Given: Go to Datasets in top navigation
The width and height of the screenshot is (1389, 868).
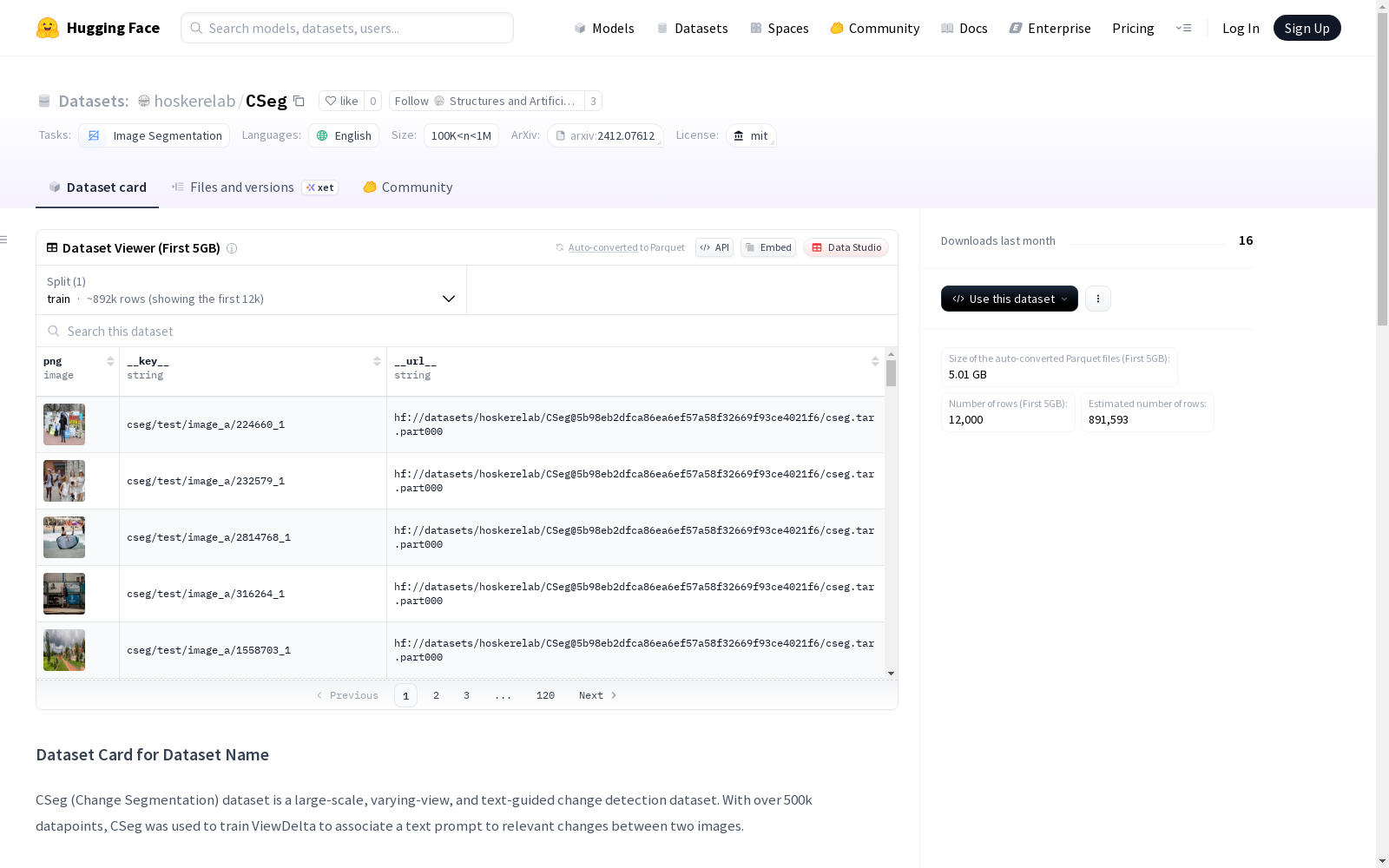Looking at the screenshot, I should [692, 28].
